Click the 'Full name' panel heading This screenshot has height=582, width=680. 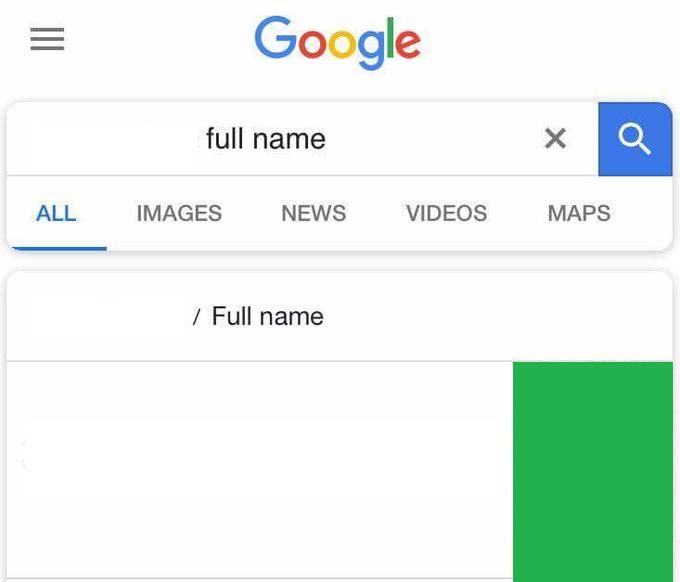click(268, 316)
